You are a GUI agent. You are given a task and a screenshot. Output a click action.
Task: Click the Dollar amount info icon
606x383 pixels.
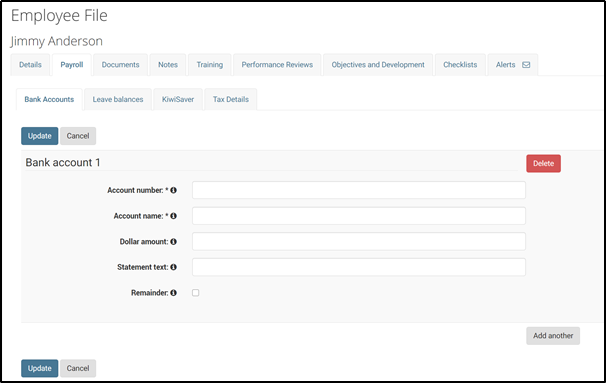coord(174,242)
